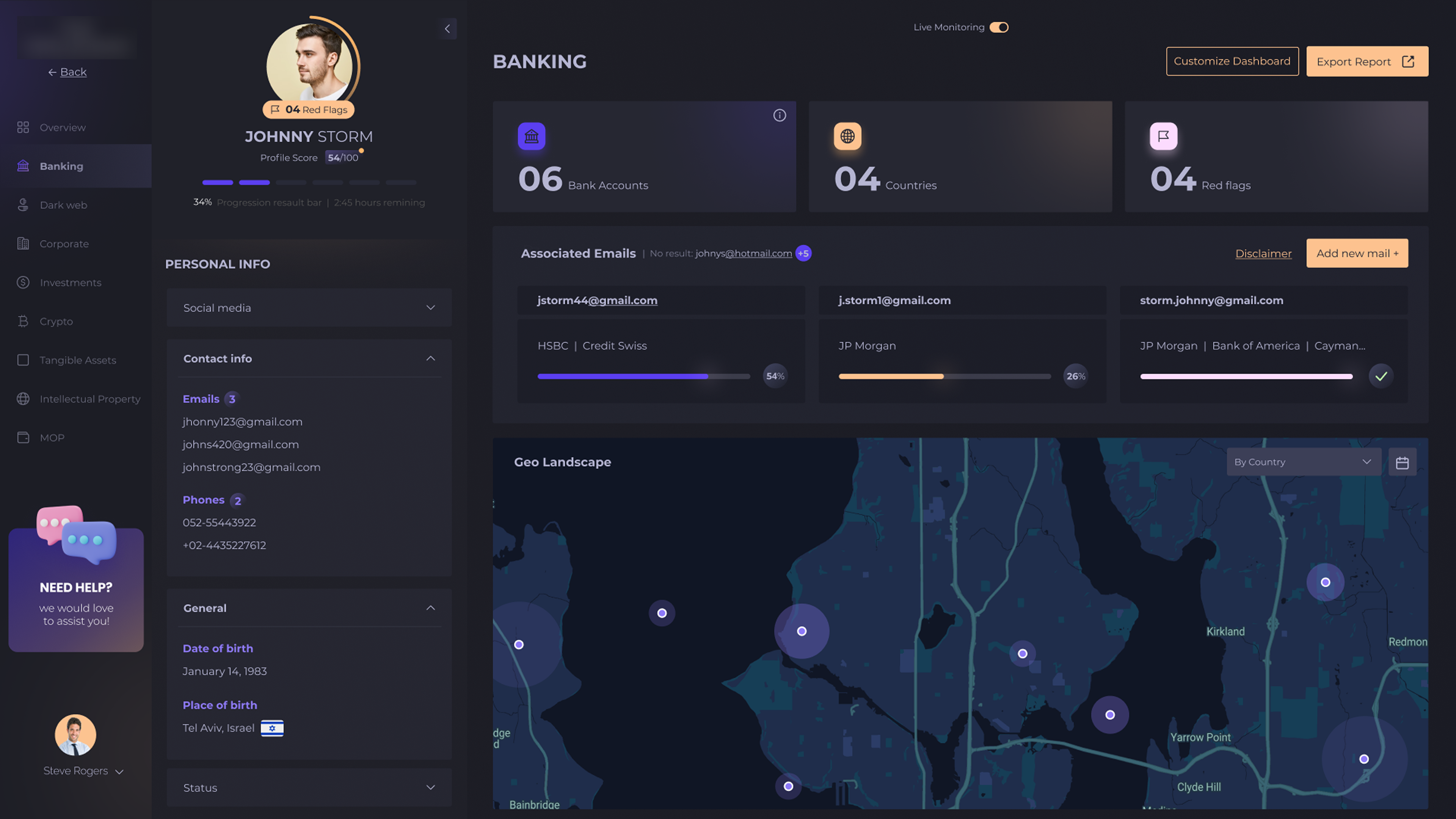
Task: Click the purple bank icon on Bank Accounts card
Action: [531, 136]
